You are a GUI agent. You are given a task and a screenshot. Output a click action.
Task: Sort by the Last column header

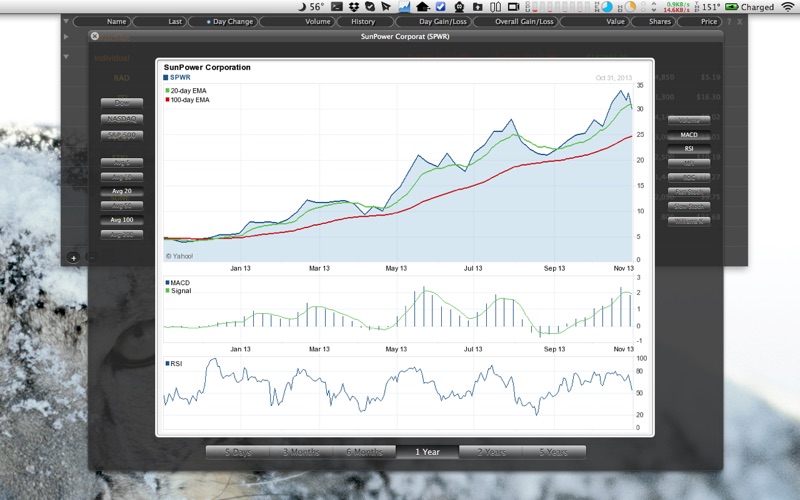pos(160,21)
